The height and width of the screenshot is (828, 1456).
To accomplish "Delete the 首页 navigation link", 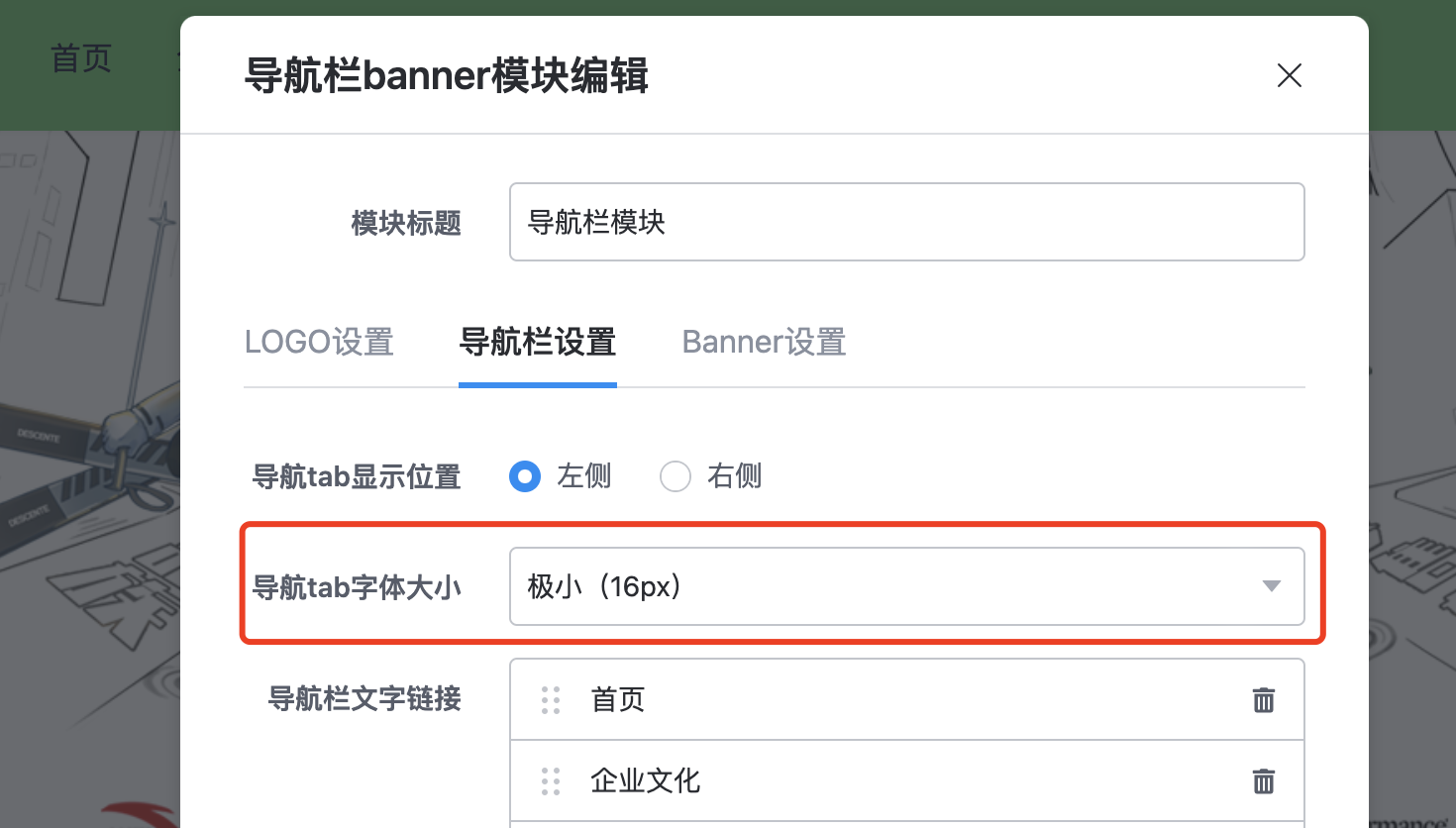I will (1264, 700).
